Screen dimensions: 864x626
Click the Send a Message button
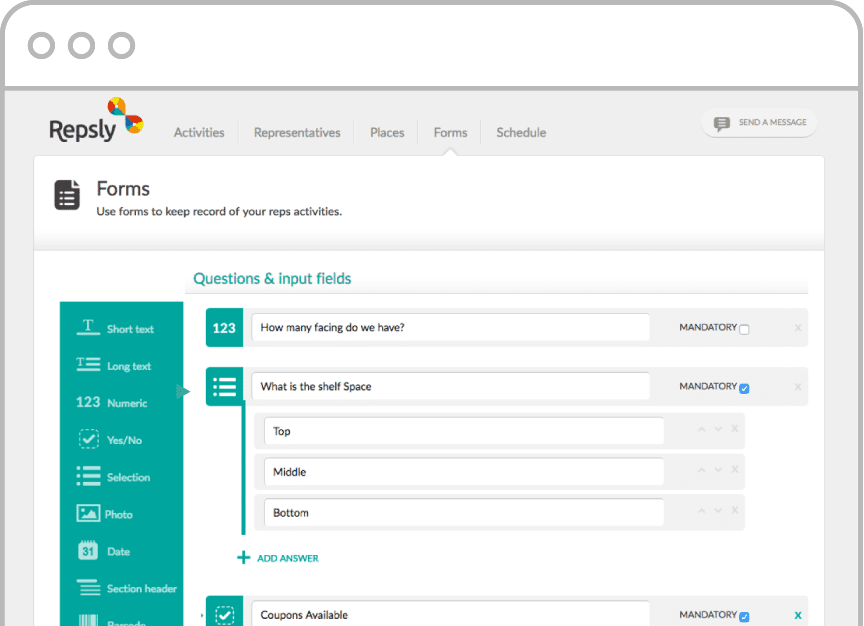coord(759,123)
